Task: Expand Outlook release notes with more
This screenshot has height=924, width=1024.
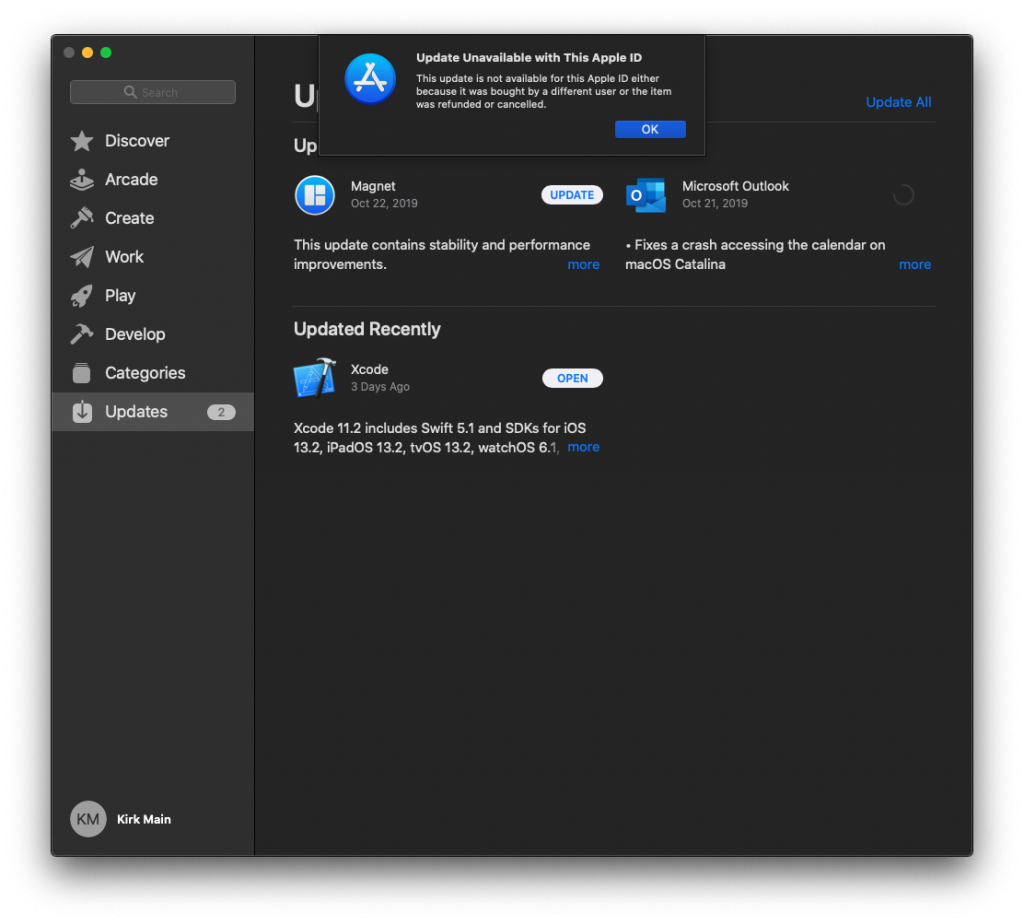Action: (914, 264)
